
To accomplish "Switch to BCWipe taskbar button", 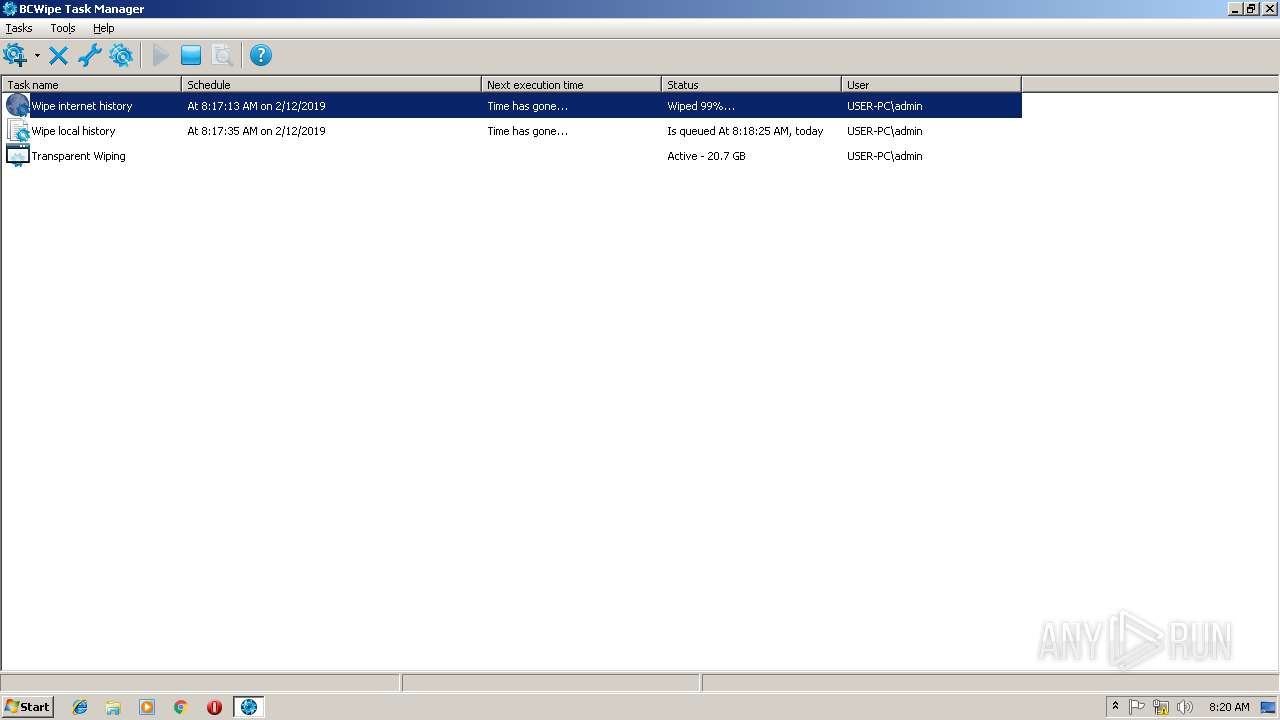I will [x=249, y=707].
